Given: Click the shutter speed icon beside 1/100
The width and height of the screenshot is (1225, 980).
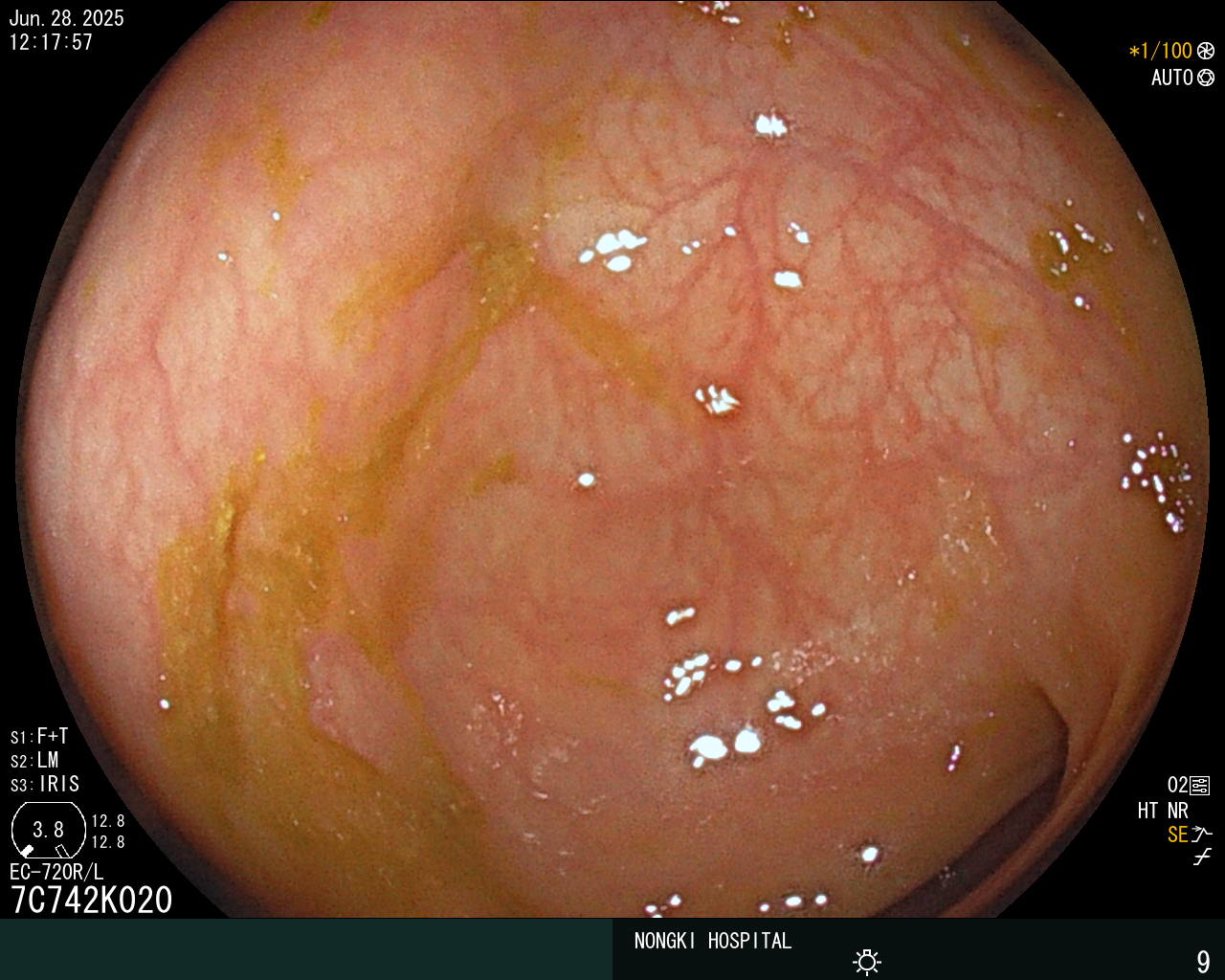Looking at the screenshot, I should pyautogui.click(x=1206, y=52).
